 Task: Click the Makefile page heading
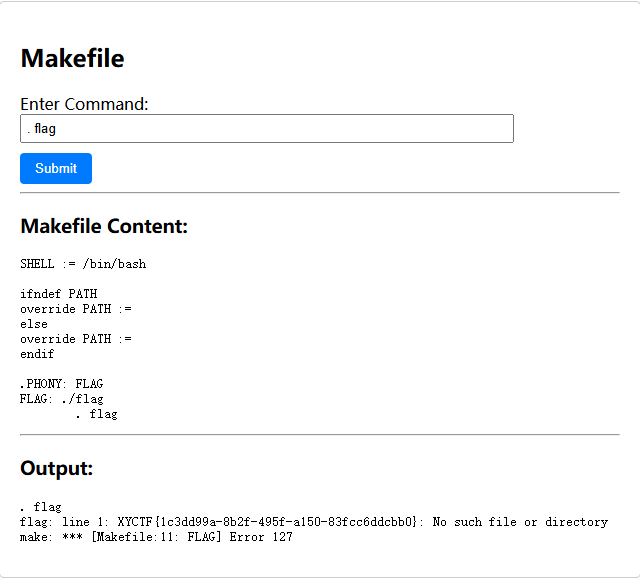[72, 58]
